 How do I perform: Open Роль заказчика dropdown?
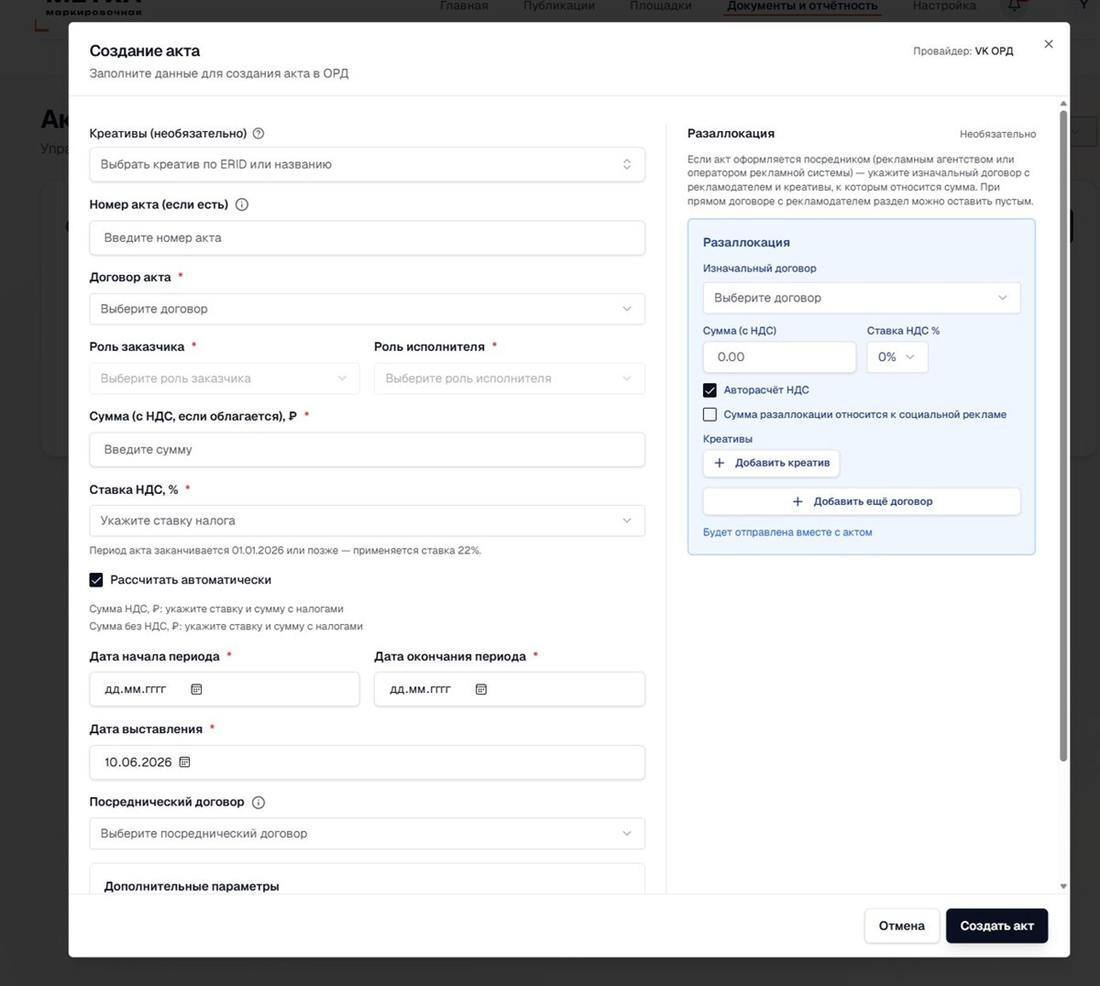(x=224, y=378)
